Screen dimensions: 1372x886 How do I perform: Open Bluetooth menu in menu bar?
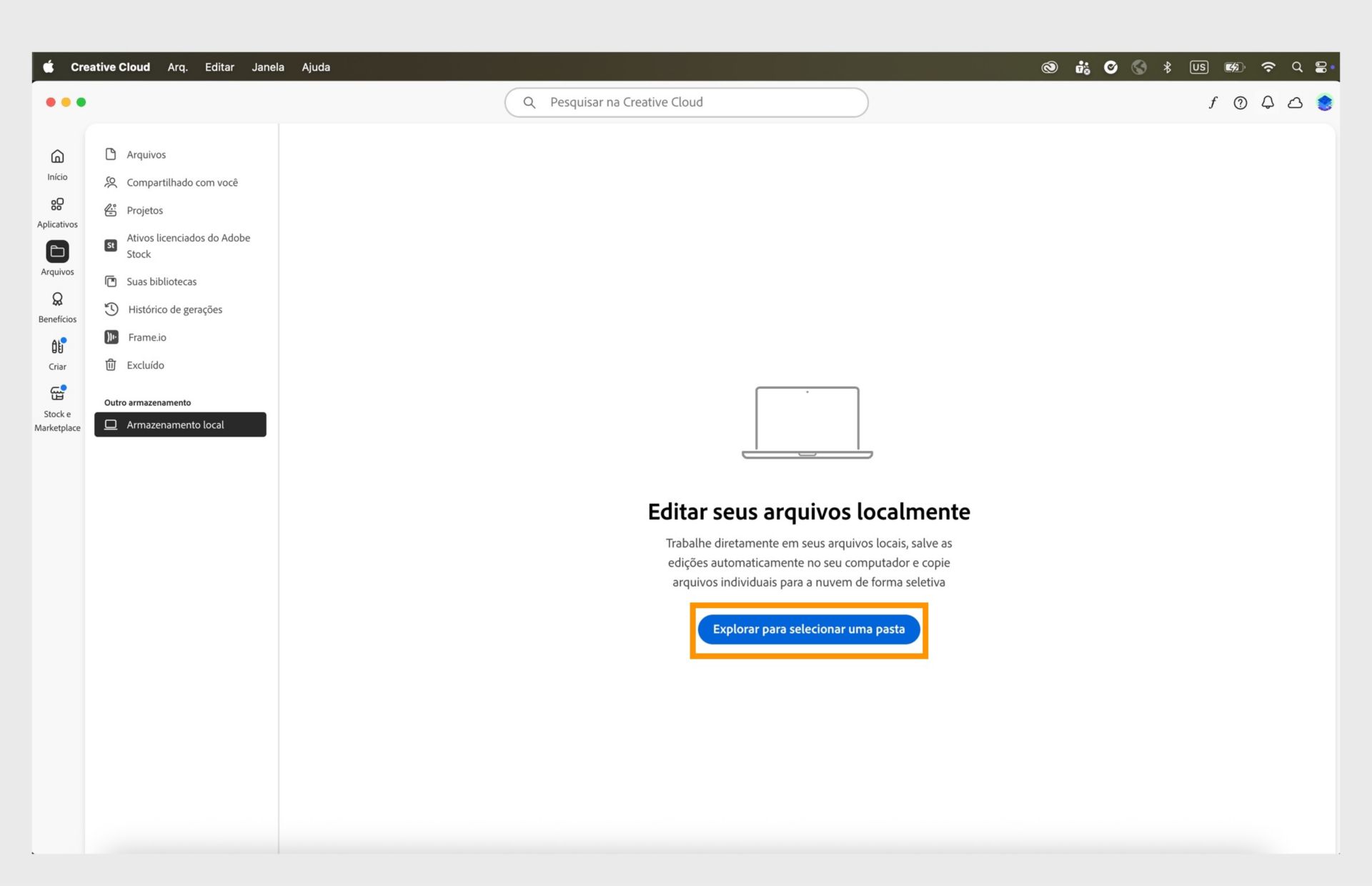1167,67
